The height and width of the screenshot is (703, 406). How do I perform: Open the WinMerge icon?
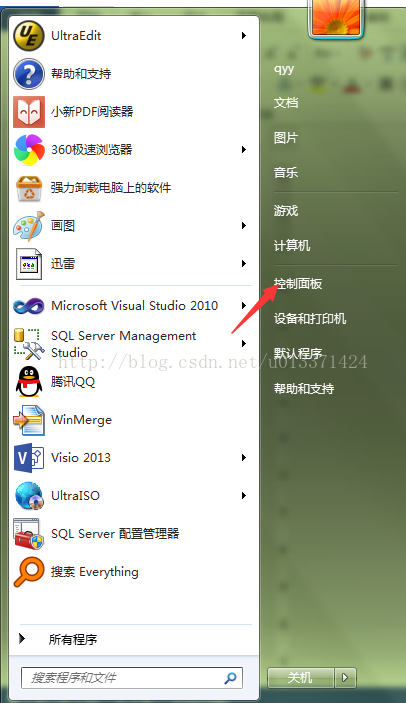[x=29, y=420]
